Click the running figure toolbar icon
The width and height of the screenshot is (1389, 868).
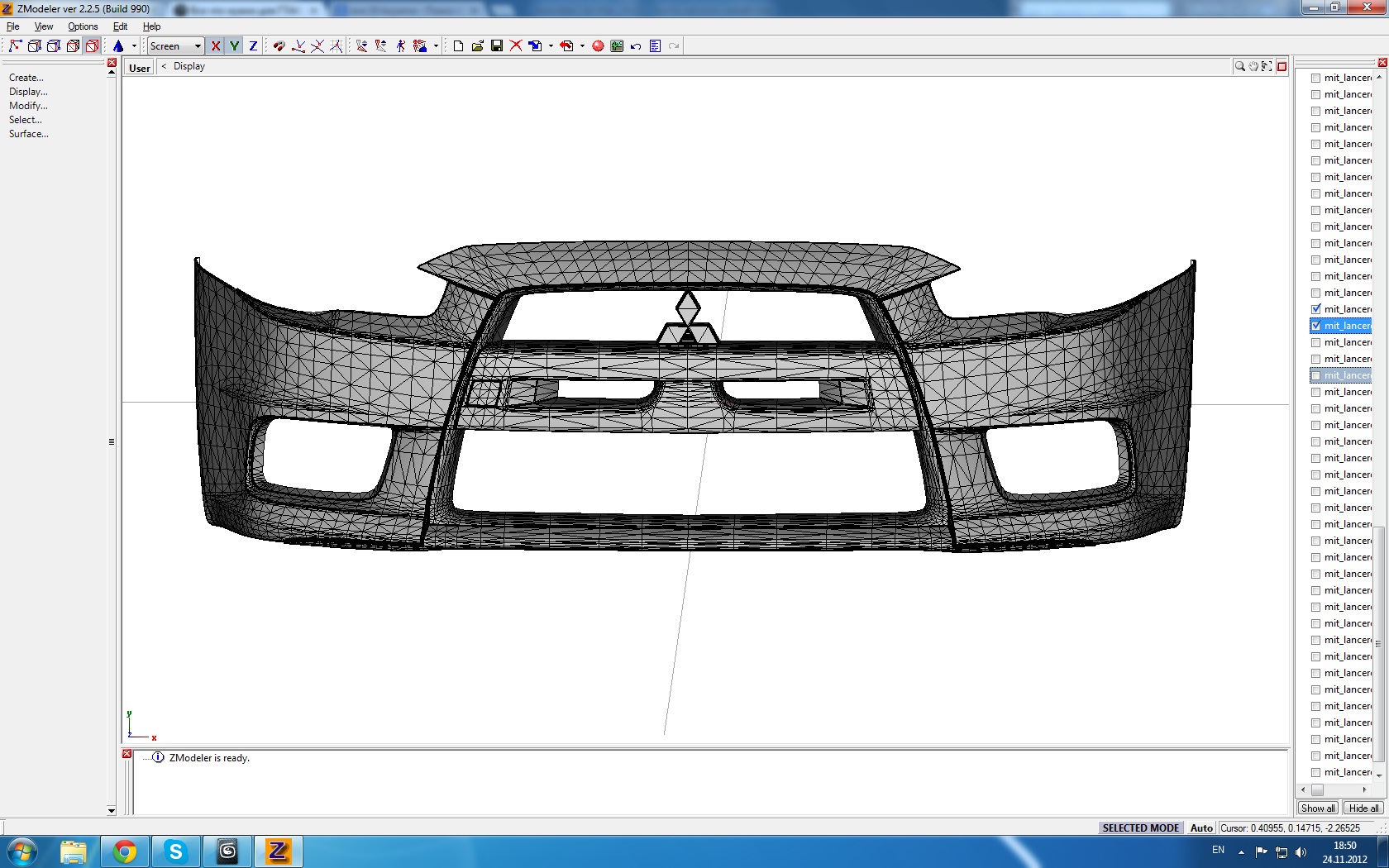point(401,45)
